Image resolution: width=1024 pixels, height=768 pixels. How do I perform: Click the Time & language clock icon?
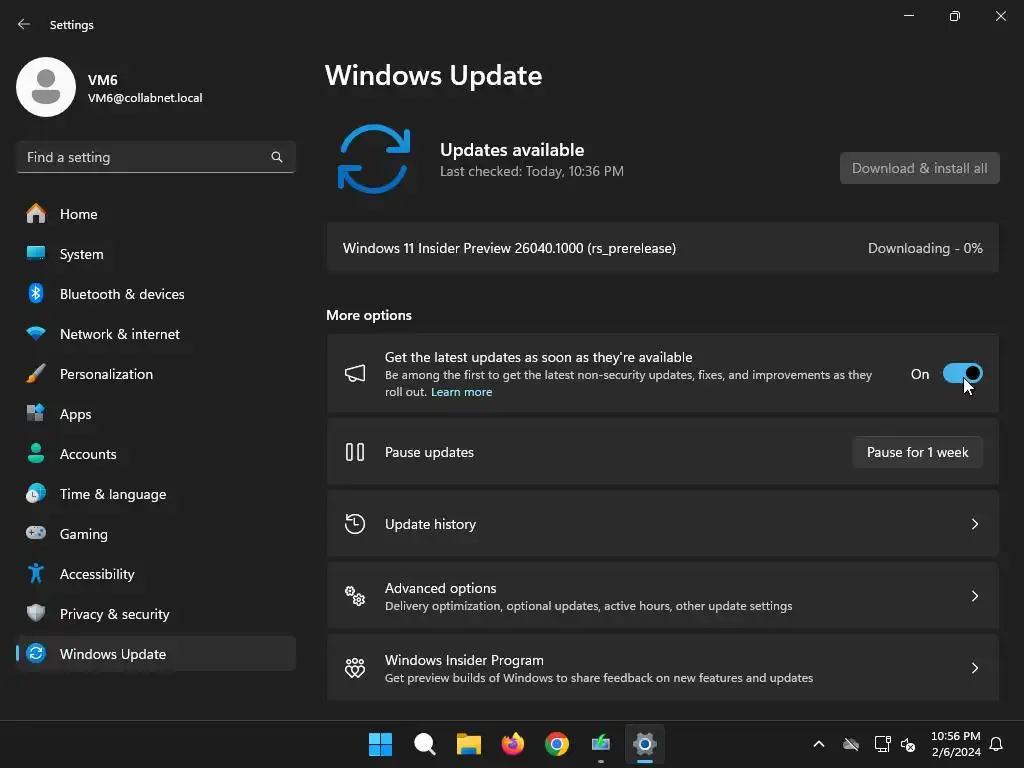(36, 494)
